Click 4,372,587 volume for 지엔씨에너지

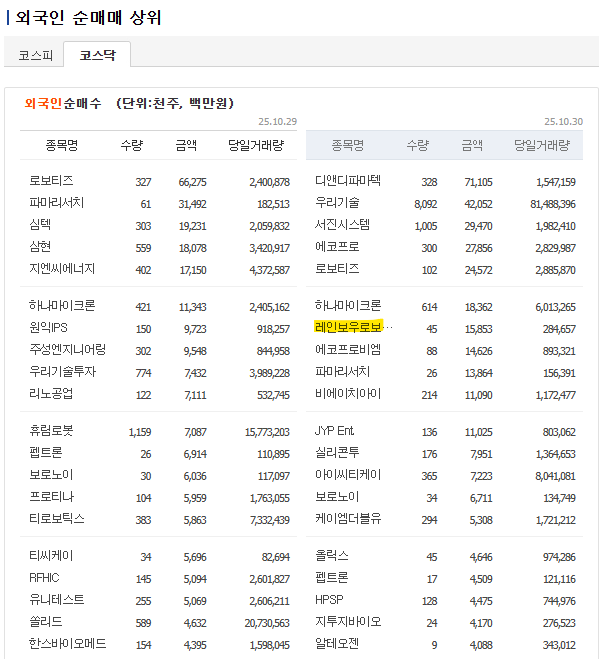(x=269, y=270)
